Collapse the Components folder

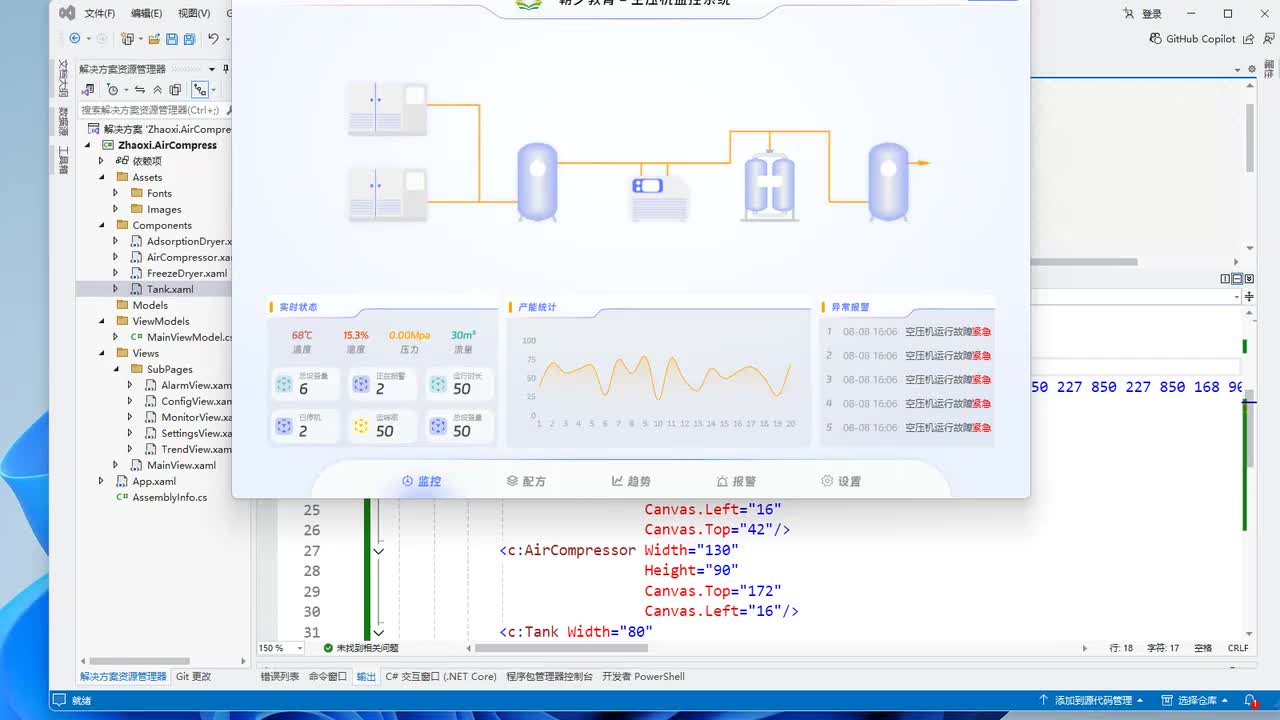click(x=102, y=225)
